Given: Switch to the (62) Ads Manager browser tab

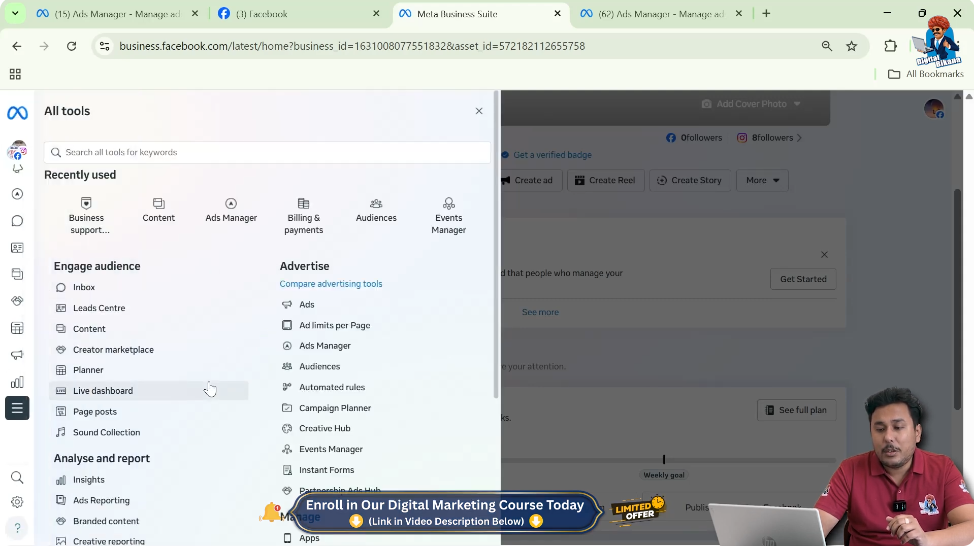Looking at the screenshot, I should [661, 14].
